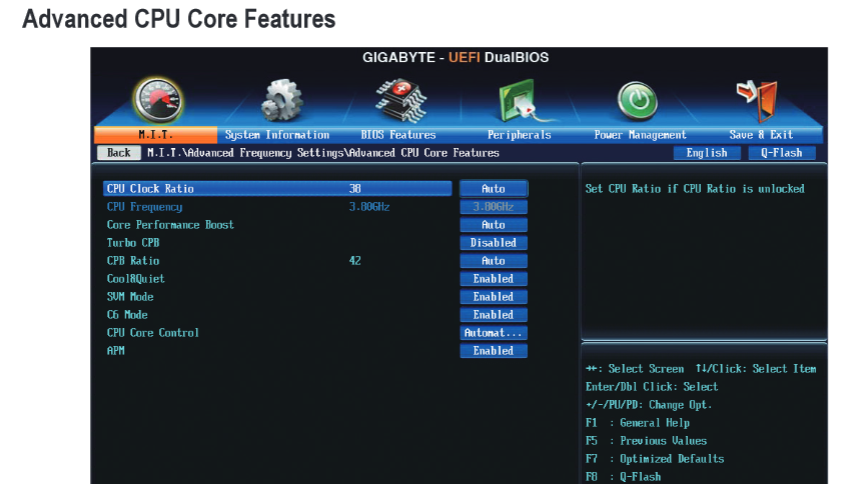Viewport: 863px width, 484px height.
Task: Change Turbo CPB Disabled setting
Action: coord(494,243)
